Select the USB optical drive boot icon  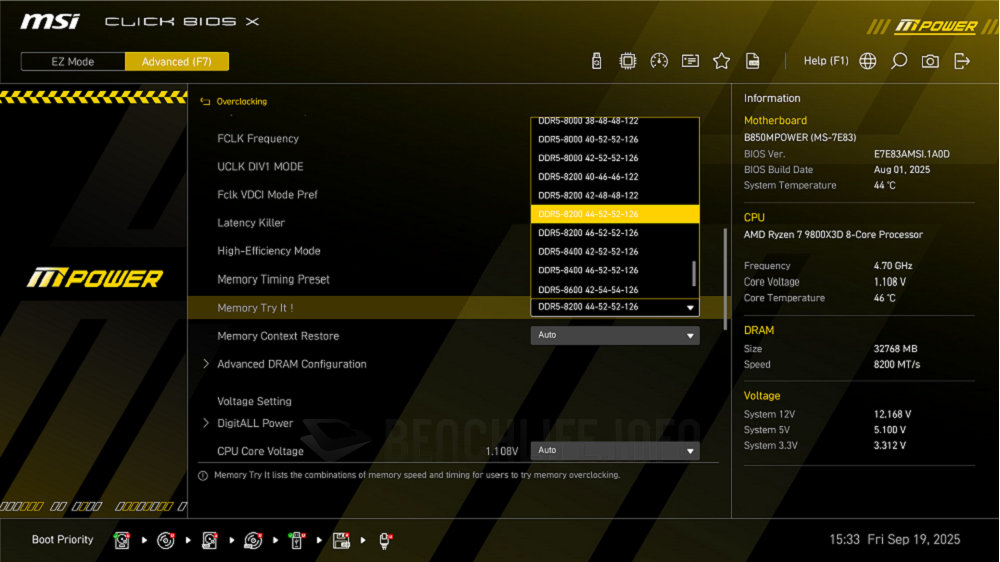[253, 540]
